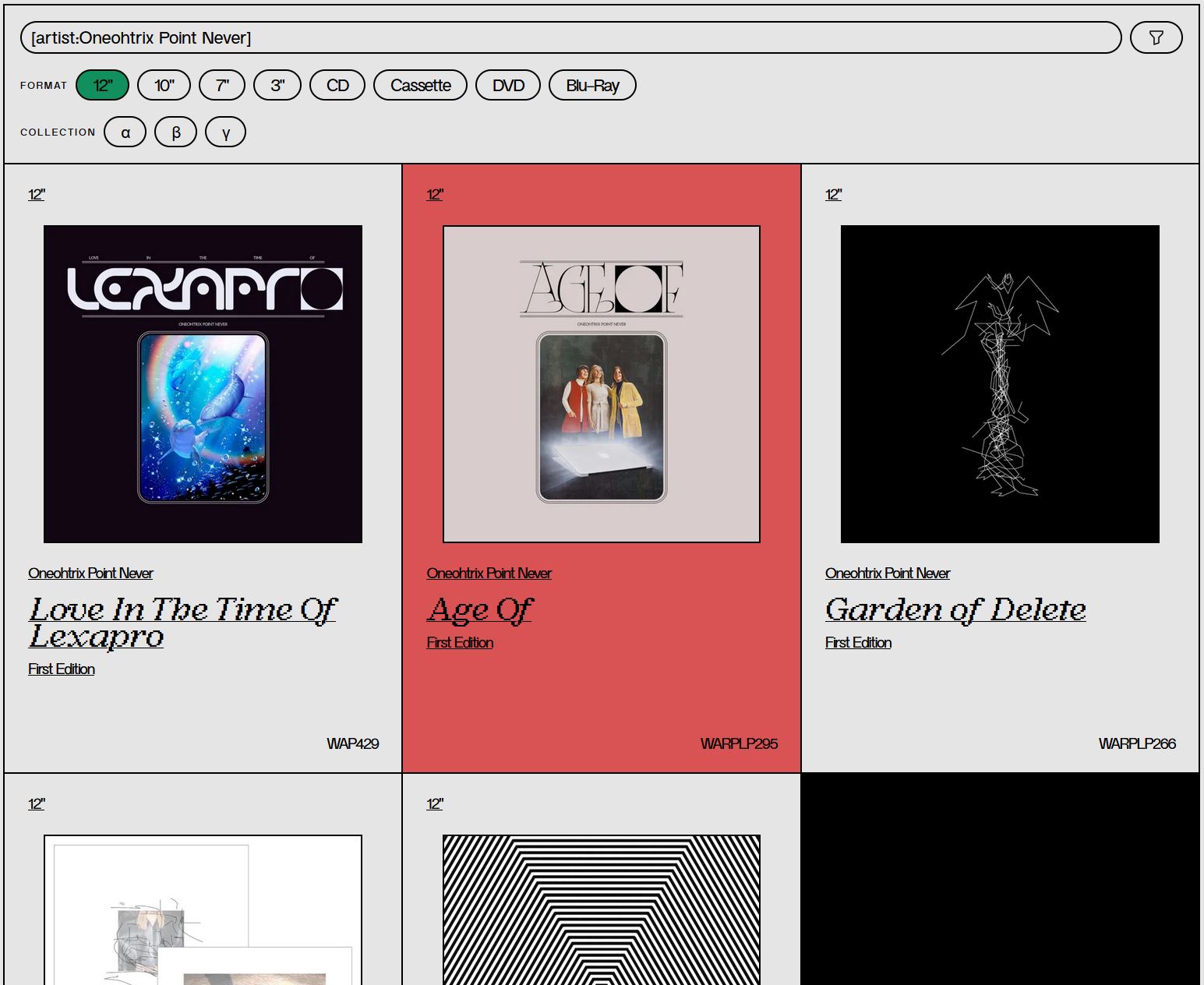Click the Garden of Delete title link
This screenshot has height=985, width=1204.
click(x=955, y=609)
